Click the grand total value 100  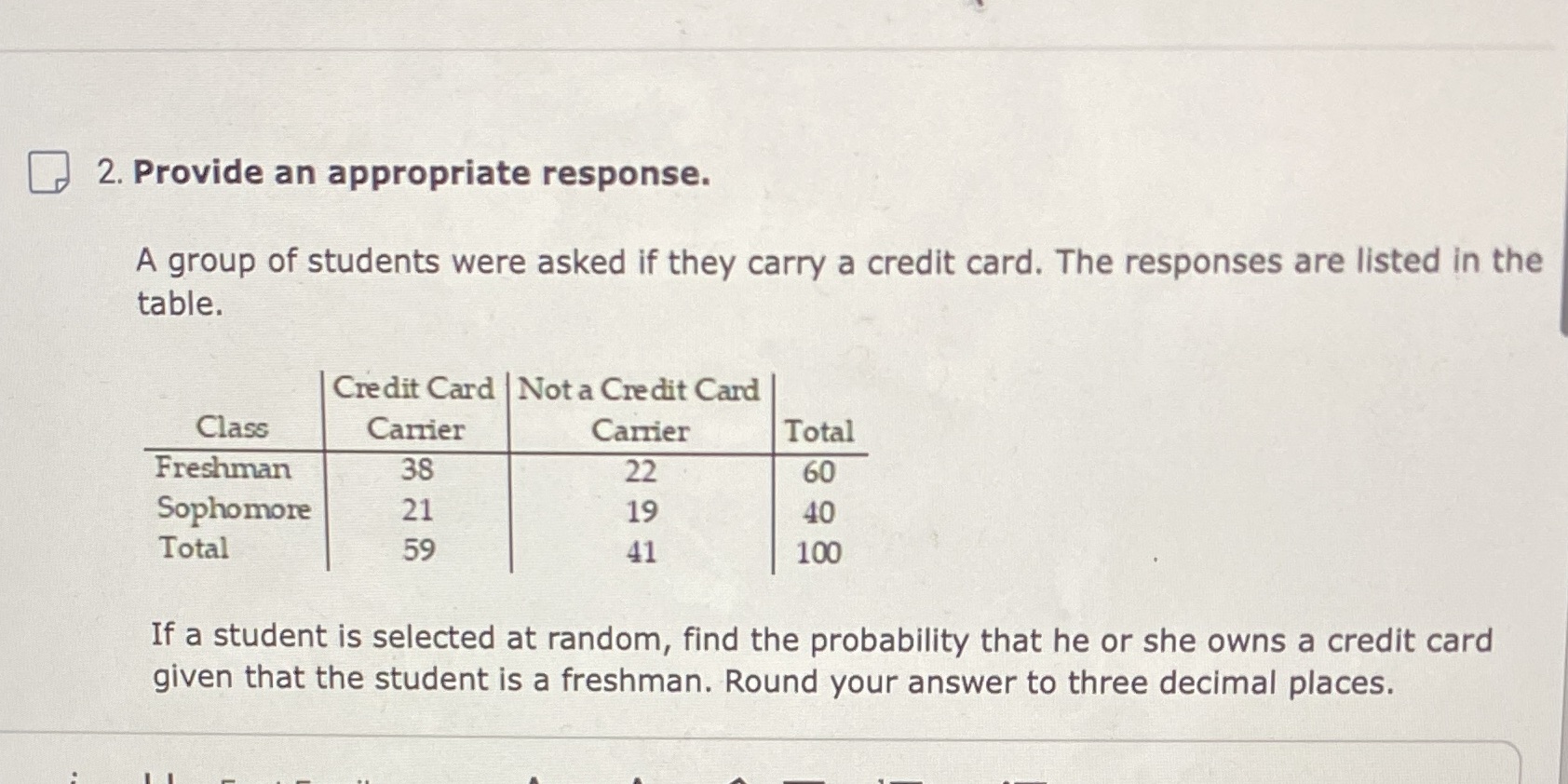coord(818,552)
